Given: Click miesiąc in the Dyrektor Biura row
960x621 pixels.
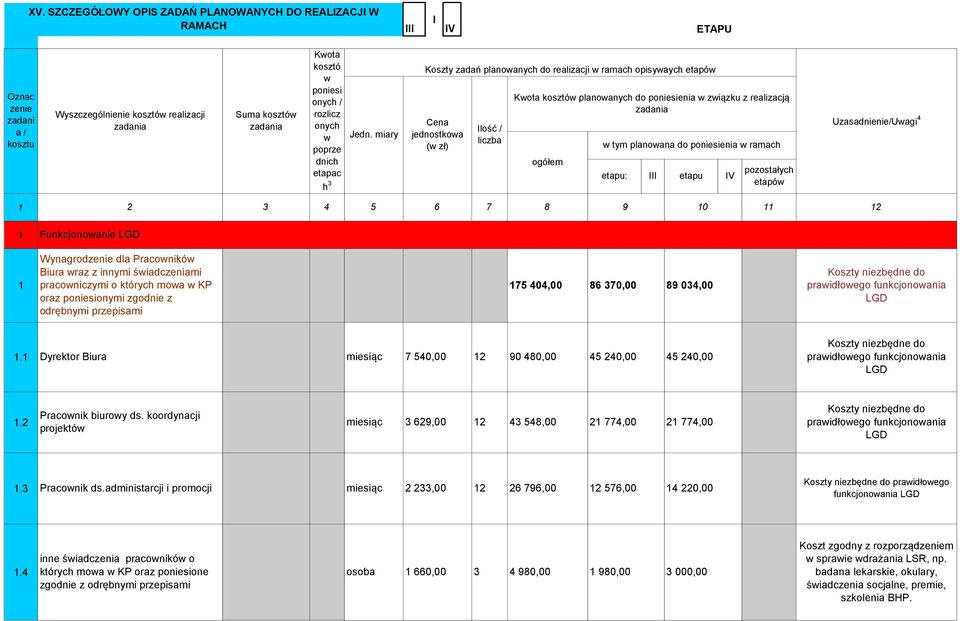Looking at the screenshot, I should (x=364, y=356).
